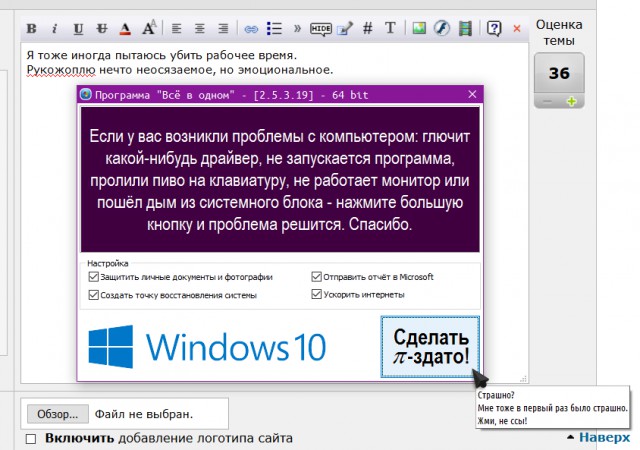Apply italic formatting button
Screen dimensions: 640x450
point(54,29)
